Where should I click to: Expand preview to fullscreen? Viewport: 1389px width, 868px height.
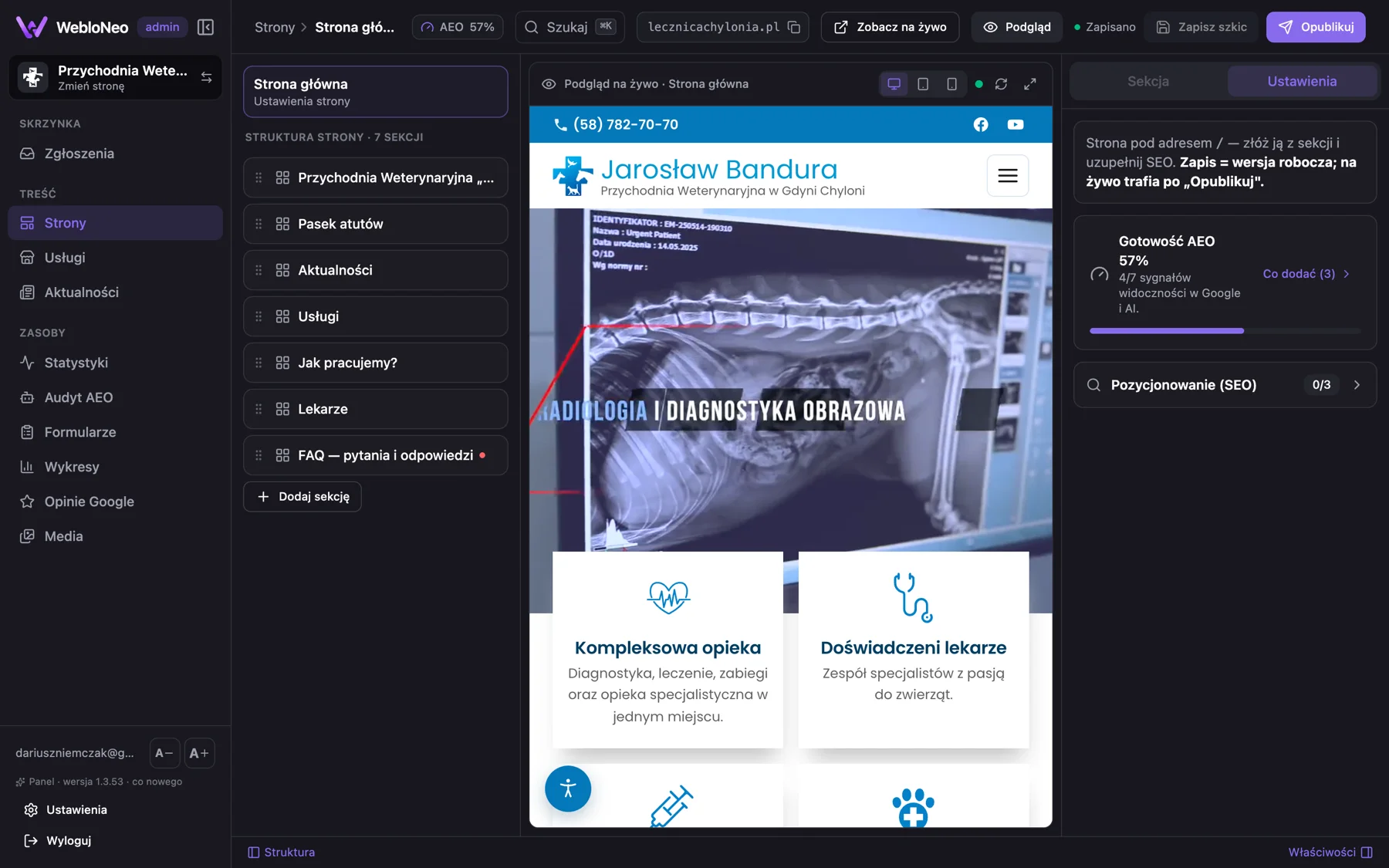click(1030, 84)
